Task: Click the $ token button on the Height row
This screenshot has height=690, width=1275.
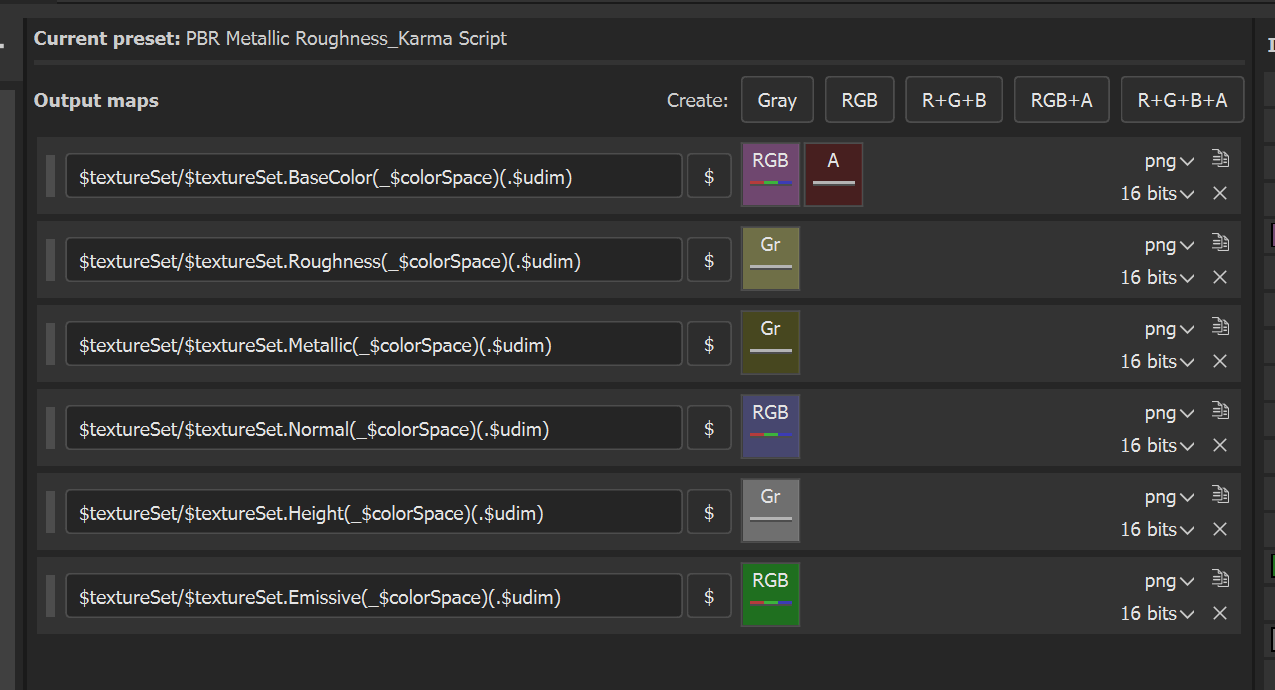Action: 708,511
